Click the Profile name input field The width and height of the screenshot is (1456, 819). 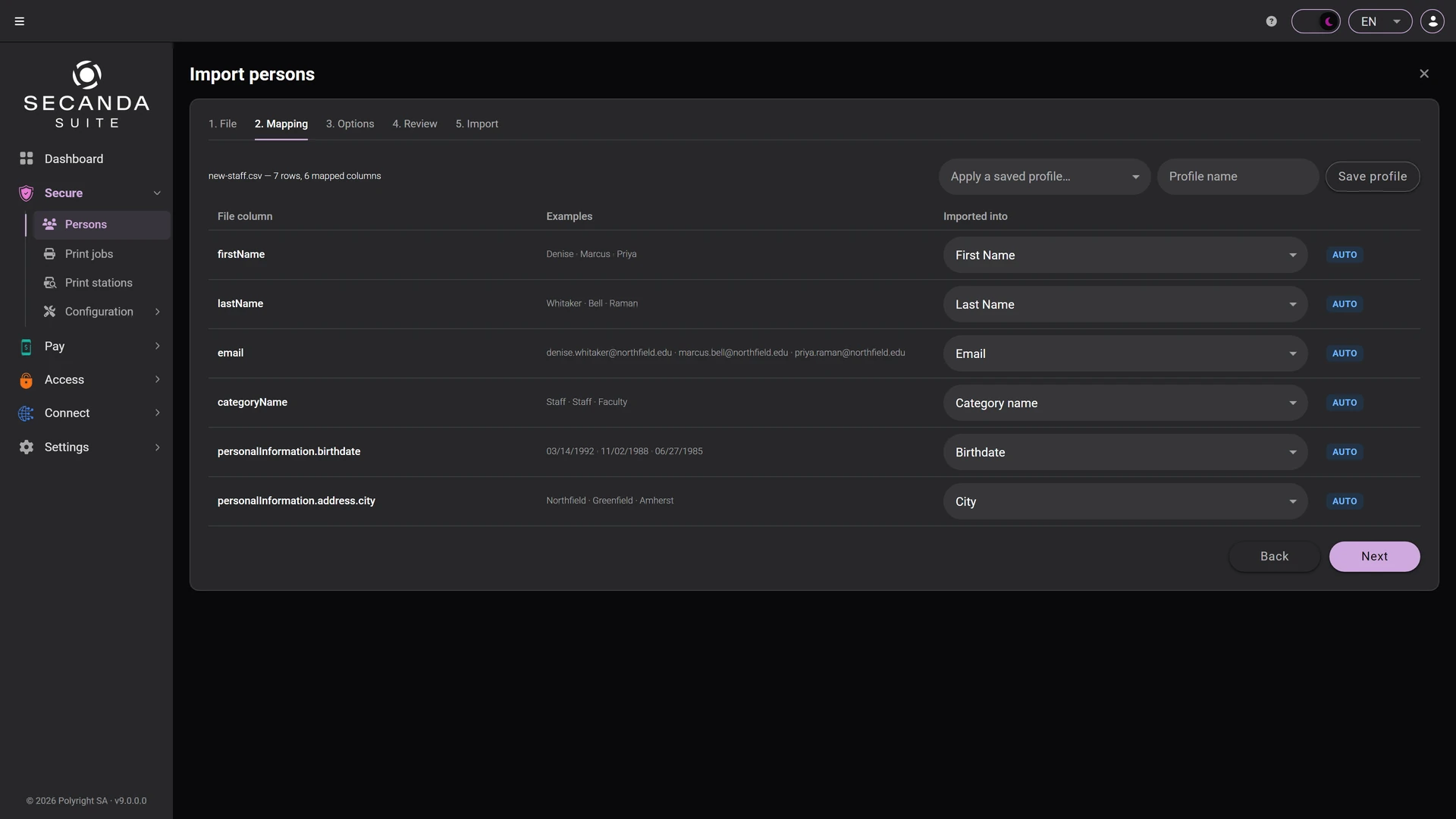1238,177
